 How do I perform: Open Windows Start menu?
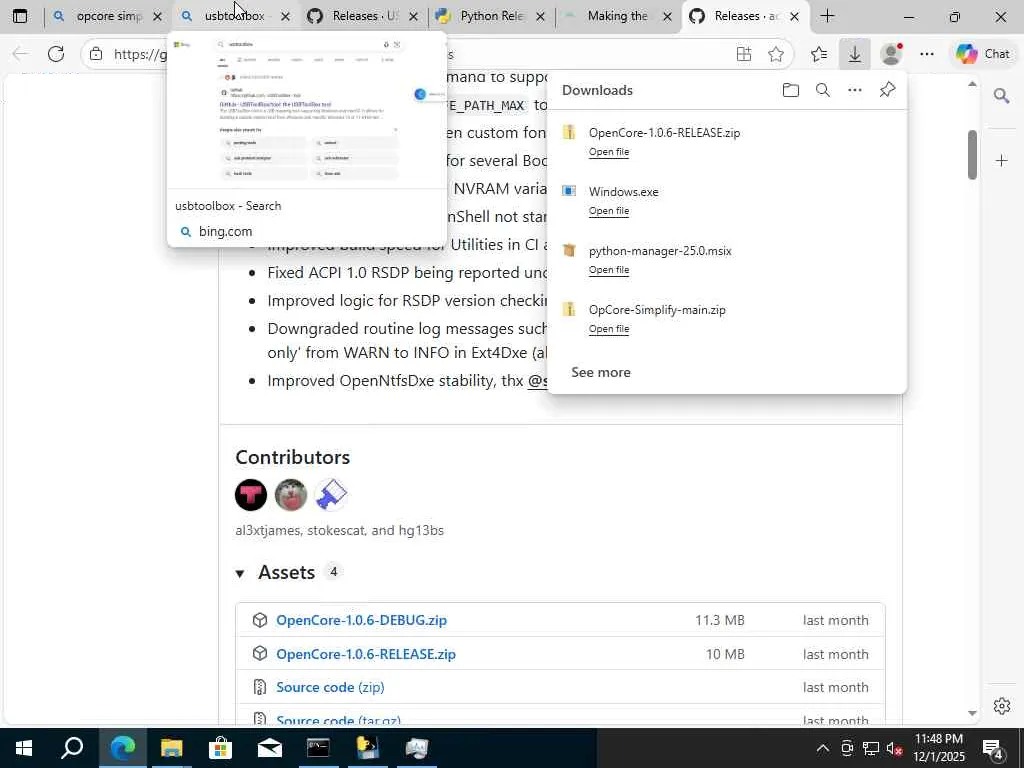point(24,748)
